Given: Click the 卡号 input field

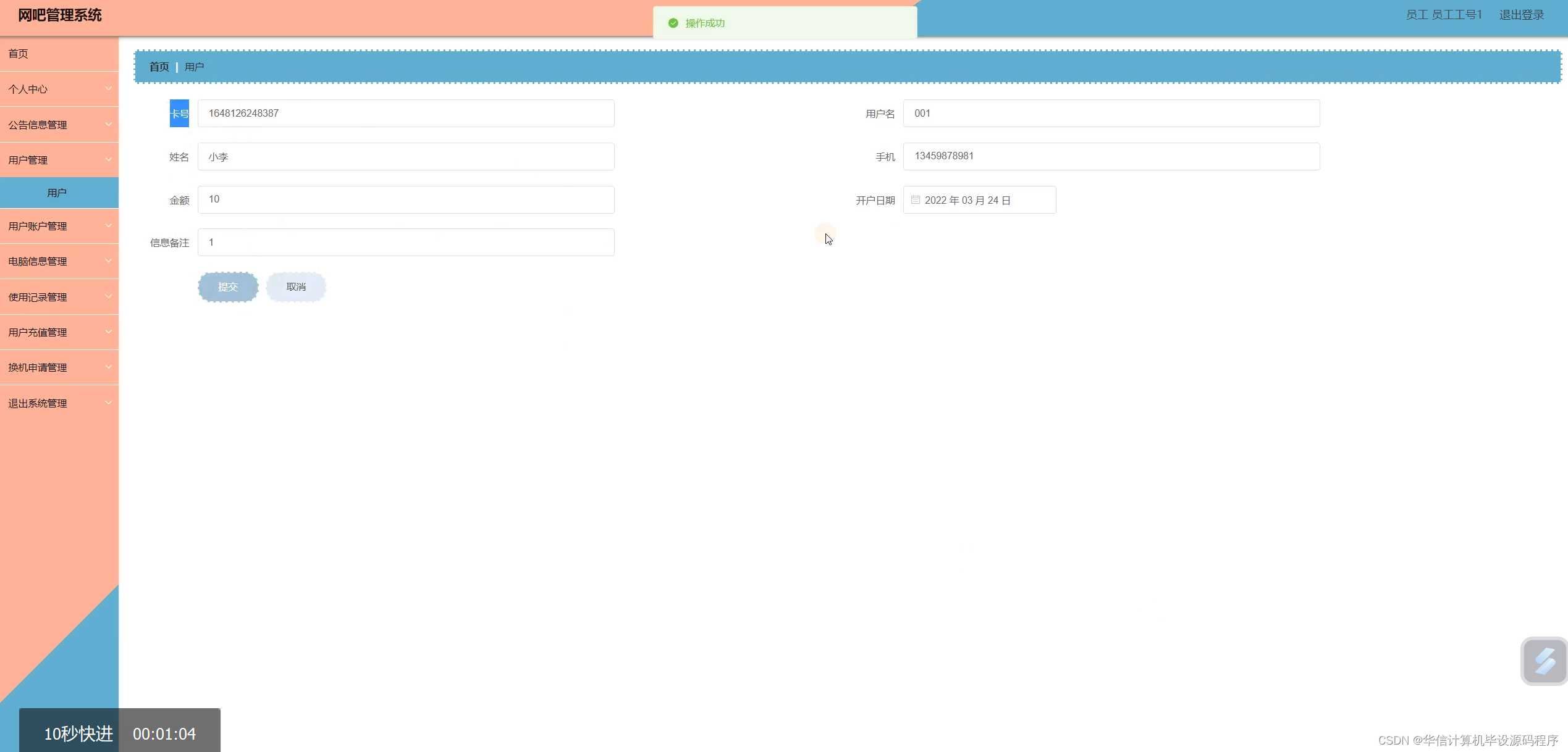Looking at the screenshot, I should click(405, 114).
